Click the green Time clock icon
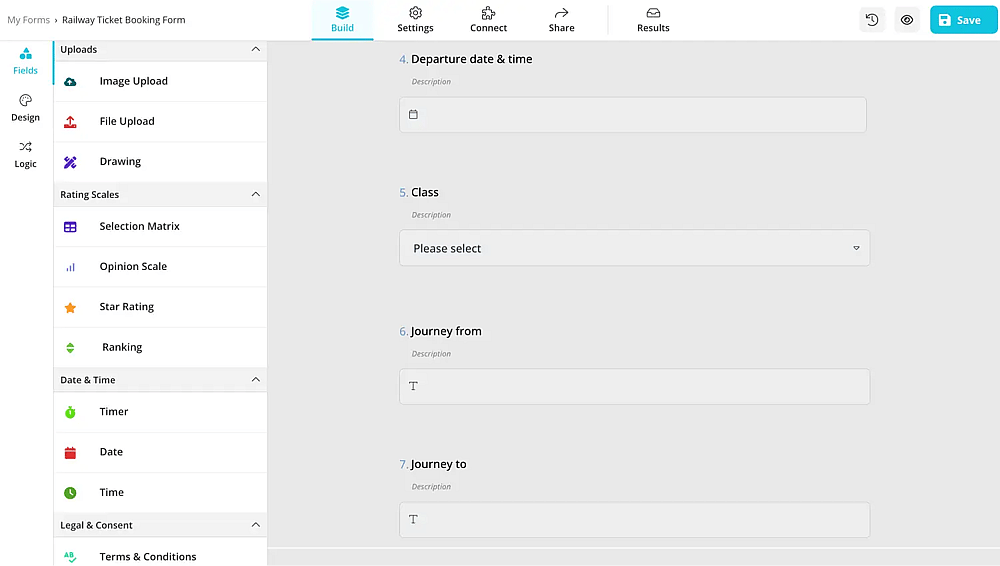1000x566 pixels. click(x=70, y=493)
